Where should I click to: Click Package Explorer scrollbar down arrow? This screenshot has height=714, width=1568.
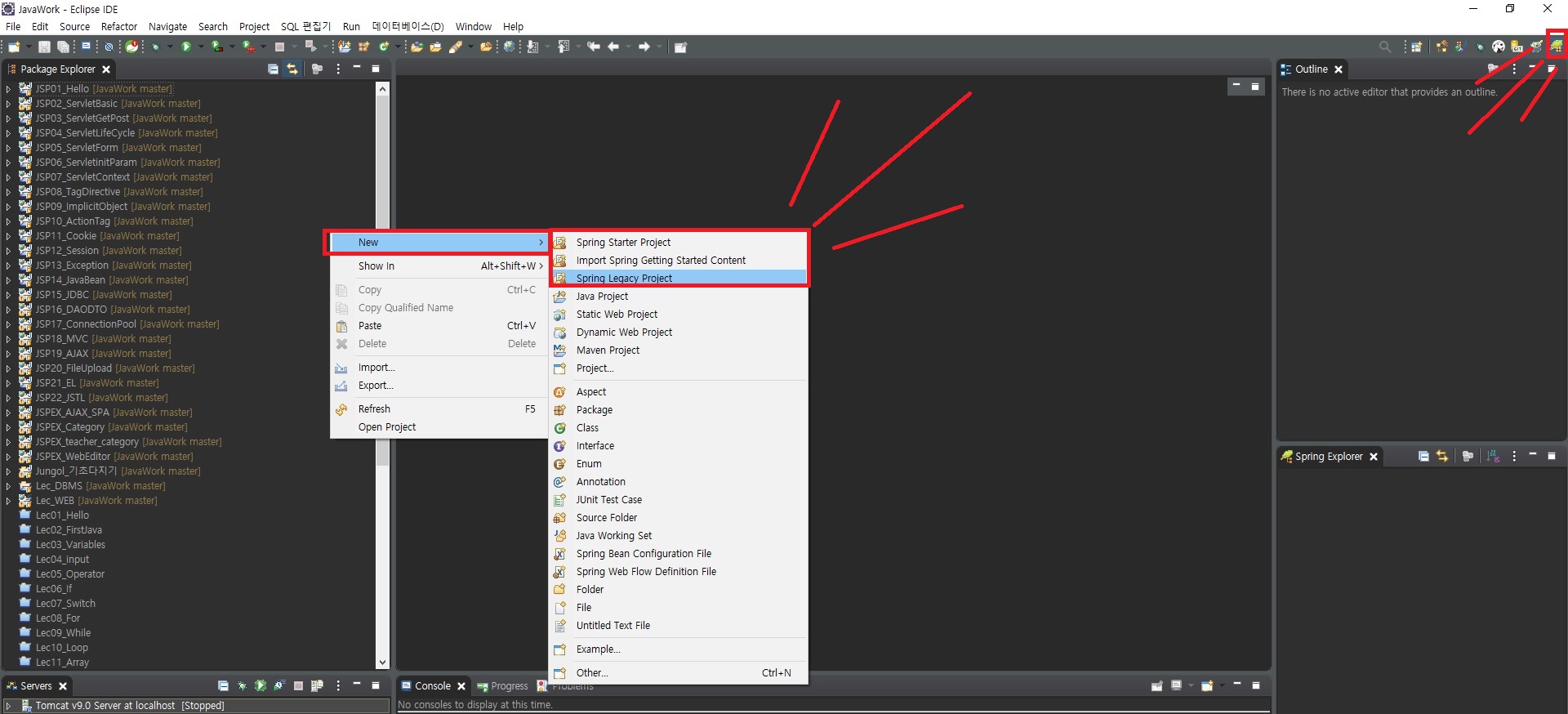click(382, 663)
